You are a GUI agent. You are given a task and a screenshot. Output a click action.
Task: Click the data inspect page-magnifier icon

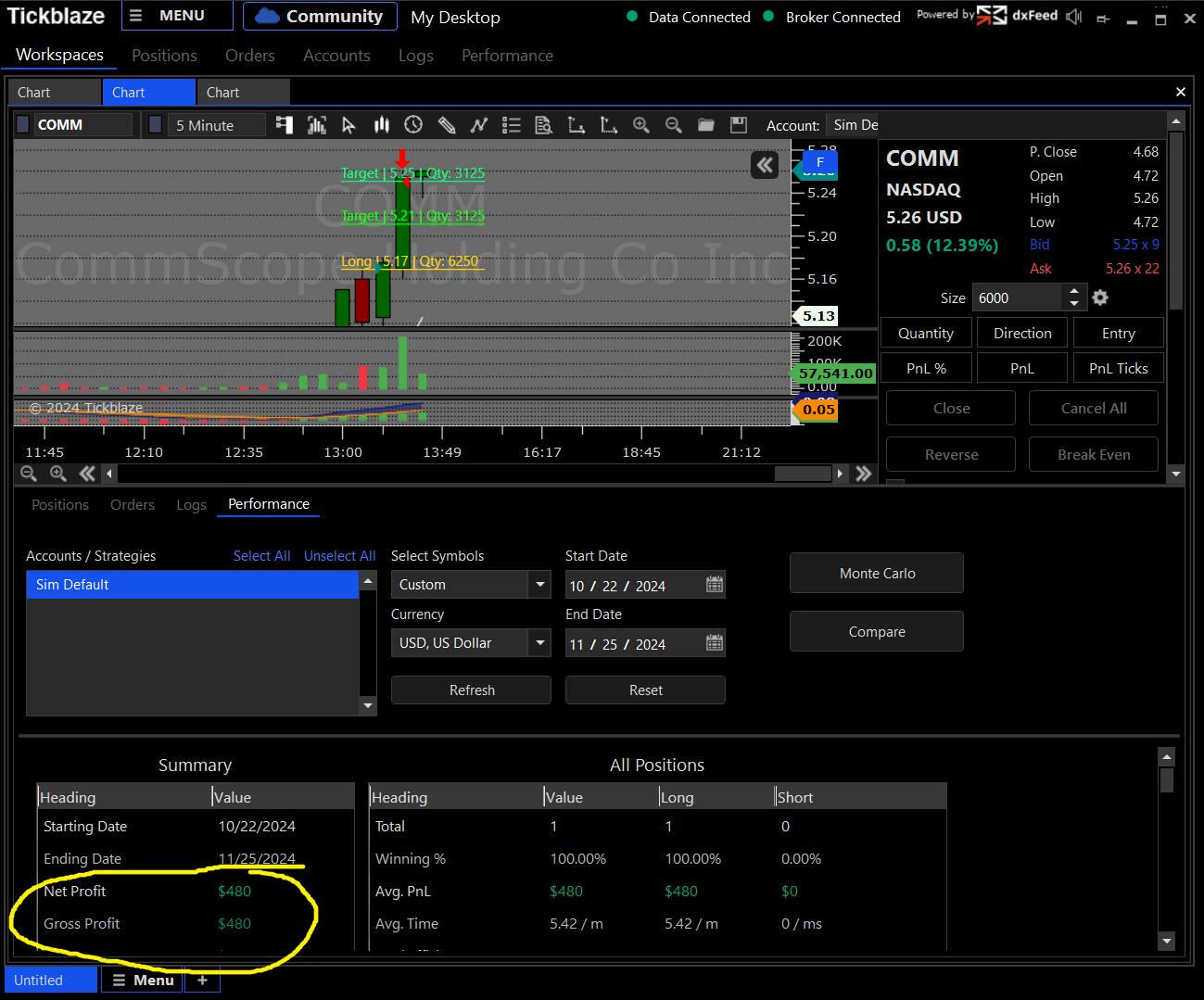tap(543, 125)
